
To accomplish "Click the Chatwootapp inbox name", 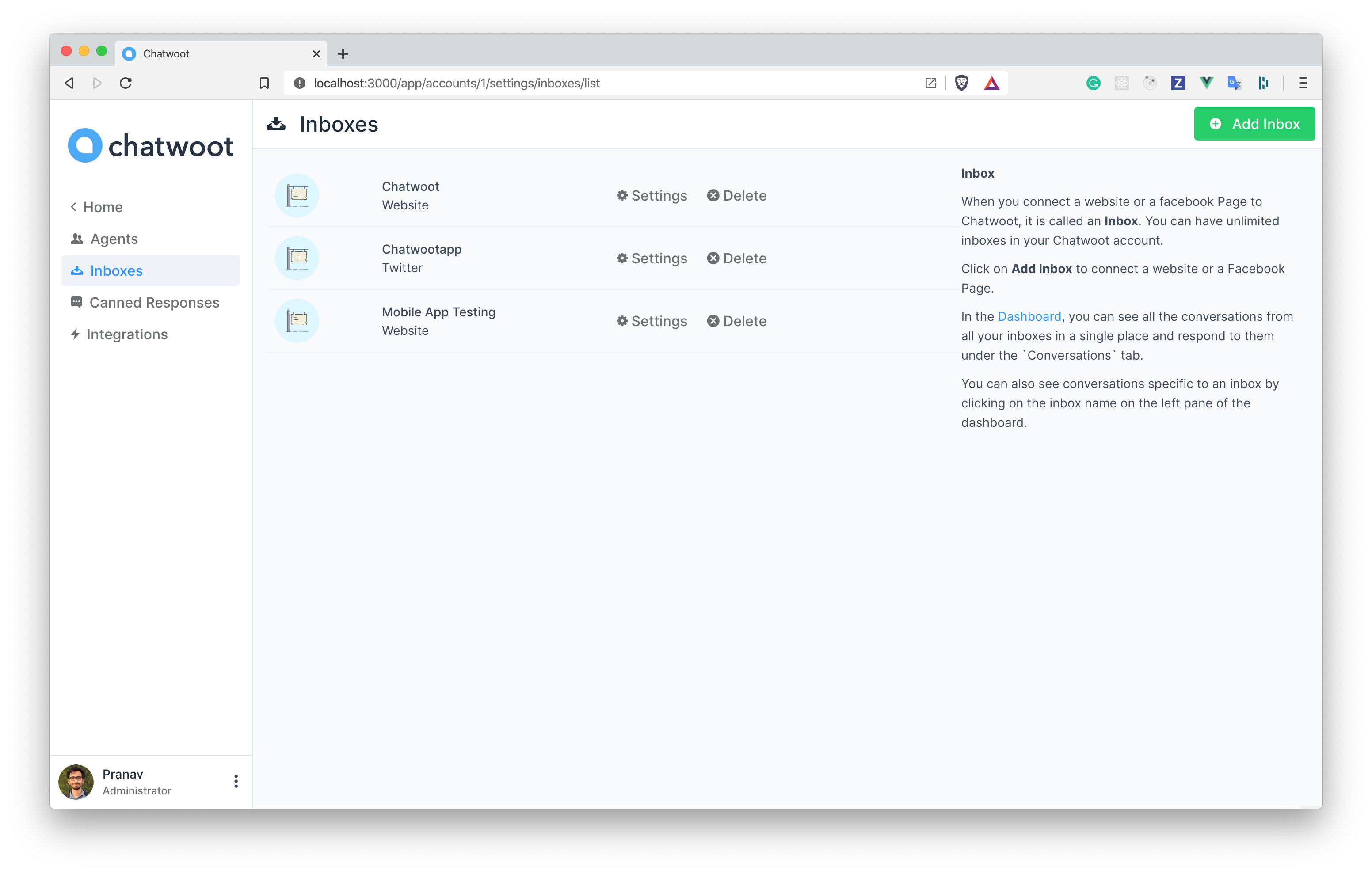I will pyautogui.click(x=422, y=249).
